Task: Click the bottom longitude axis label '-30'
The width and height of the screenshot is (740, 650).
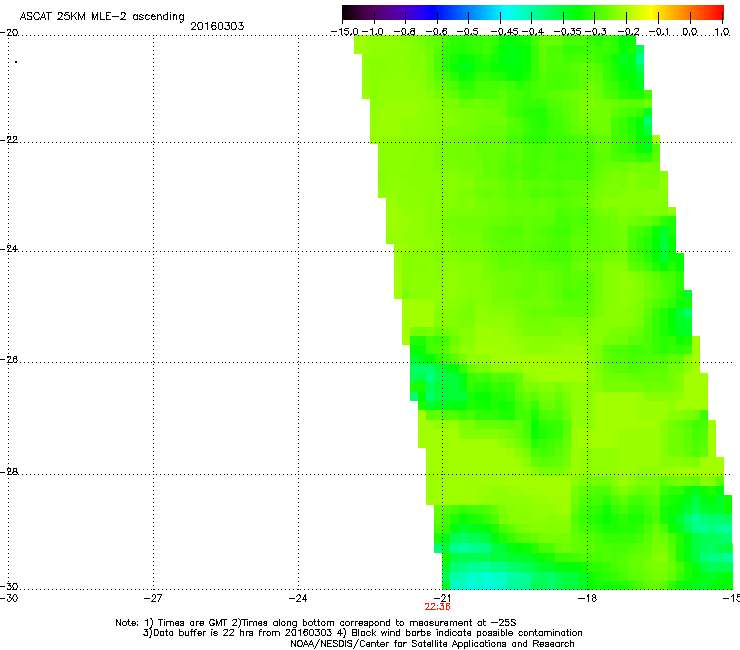Action: click(9, 598)
